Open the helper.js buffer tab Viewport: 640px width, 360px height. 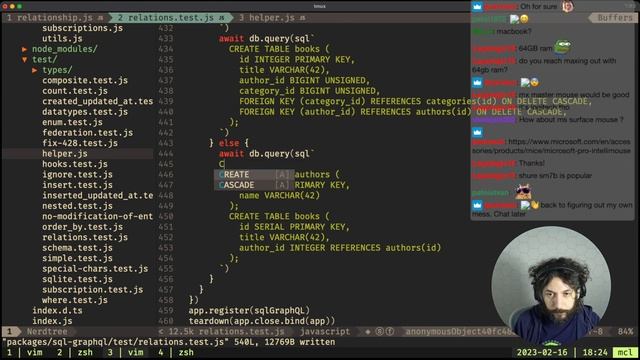271,18
